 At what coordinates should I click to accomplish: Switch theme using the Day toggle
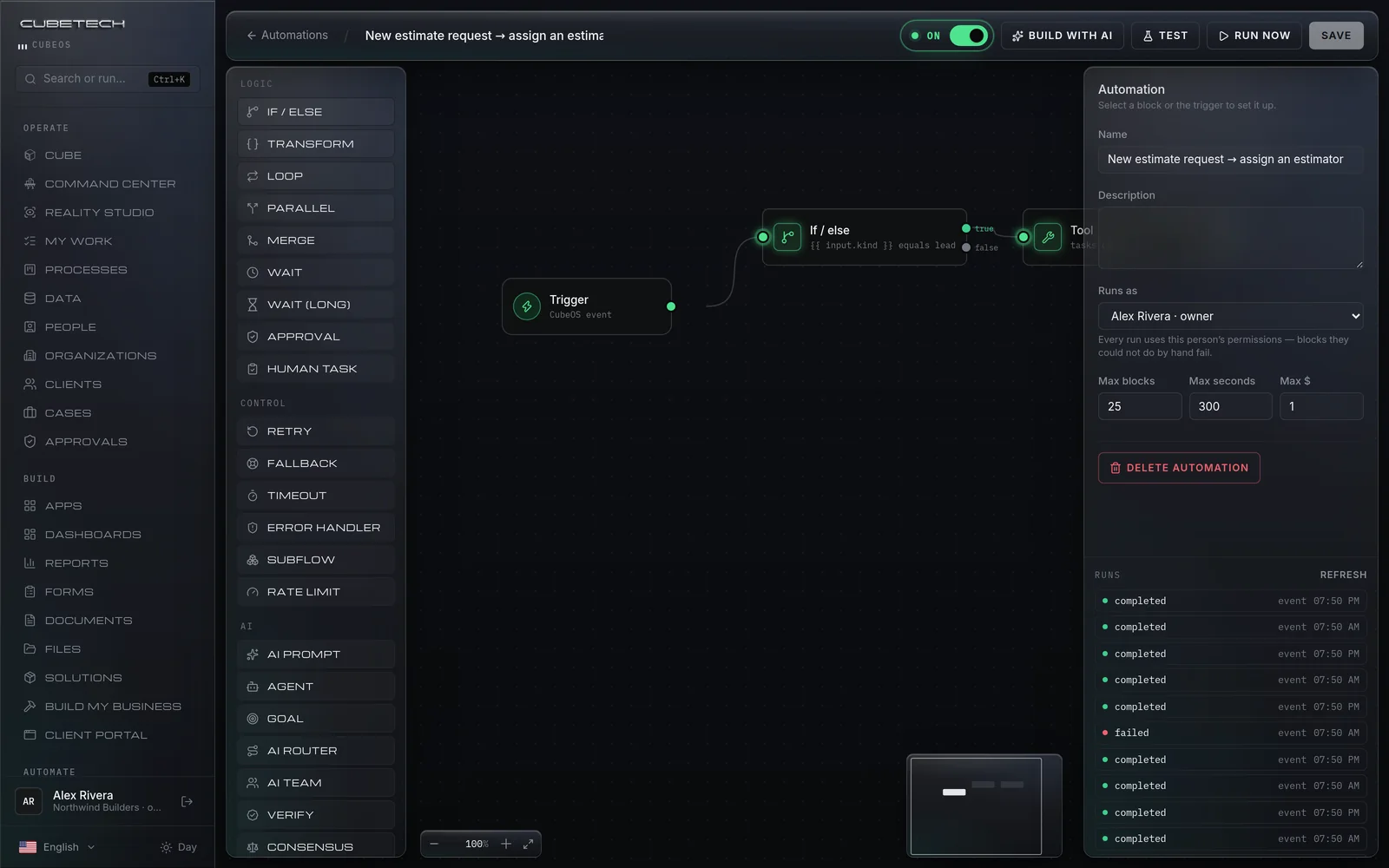click(x=179, y=847)
